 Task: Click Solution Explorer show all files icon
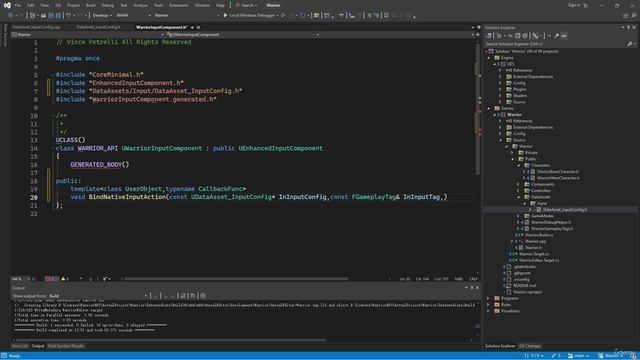pos(525,36)
